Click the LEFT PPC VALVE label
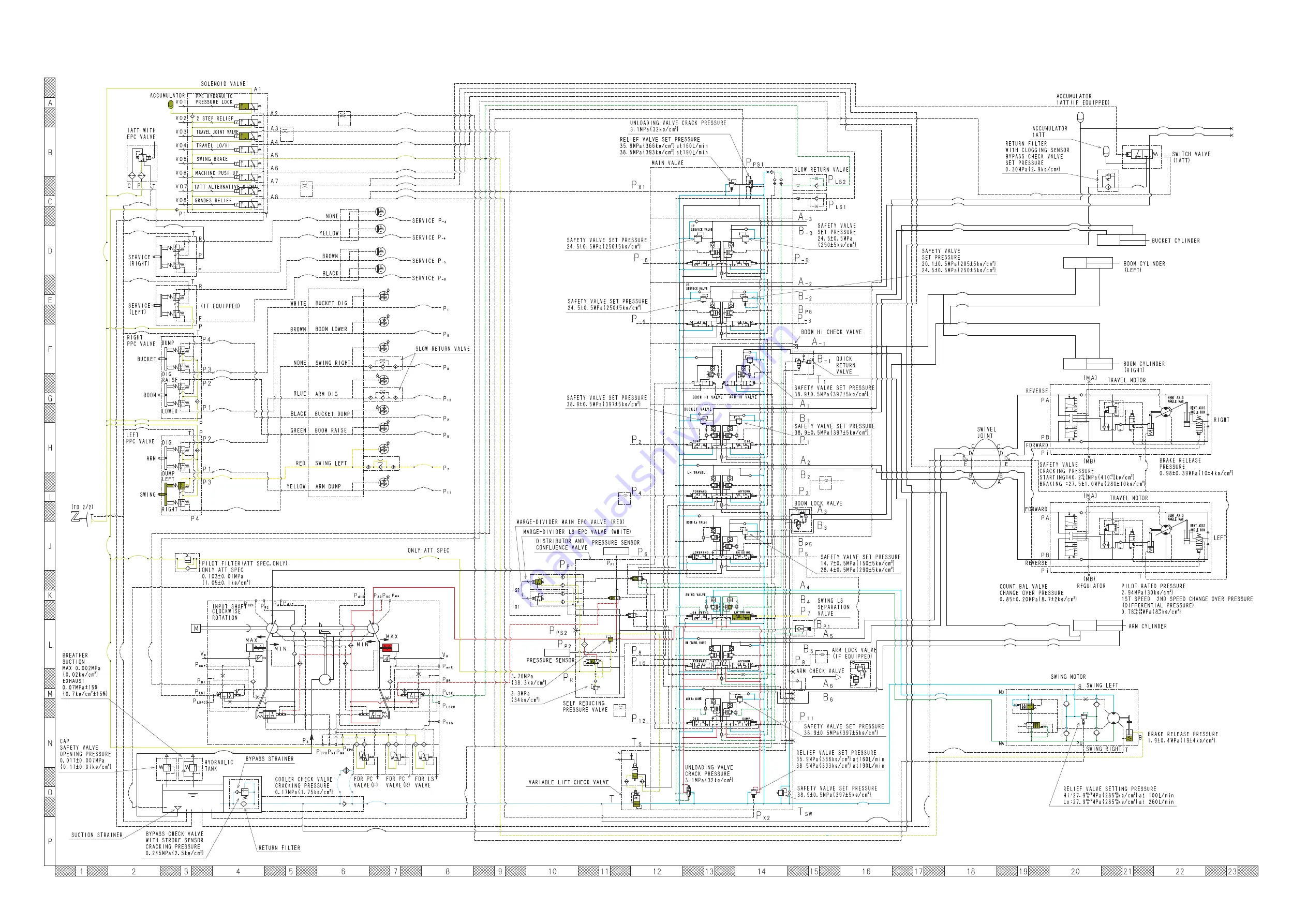The height and width of the screenshot is (924, 1307). [140, 438]
